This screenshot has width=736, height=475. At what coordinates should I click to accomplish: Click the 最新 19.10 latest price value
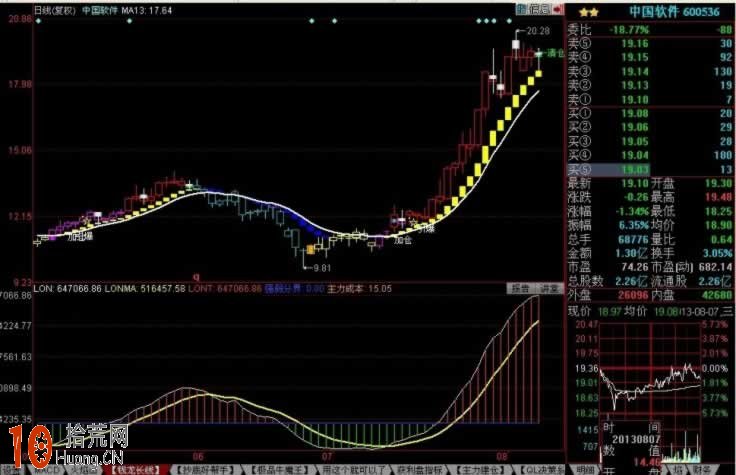pos(635,184)
